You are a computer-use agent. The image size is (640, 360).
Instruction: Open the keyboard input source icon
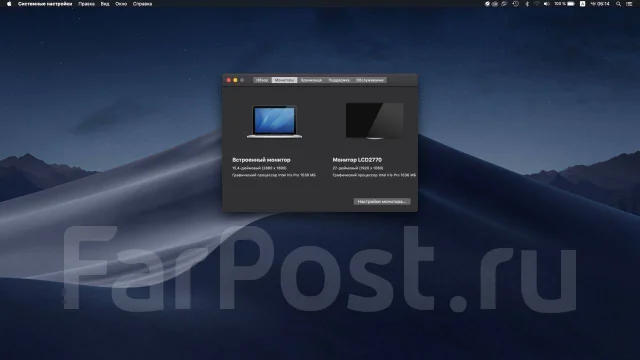(x=582, y=4)
